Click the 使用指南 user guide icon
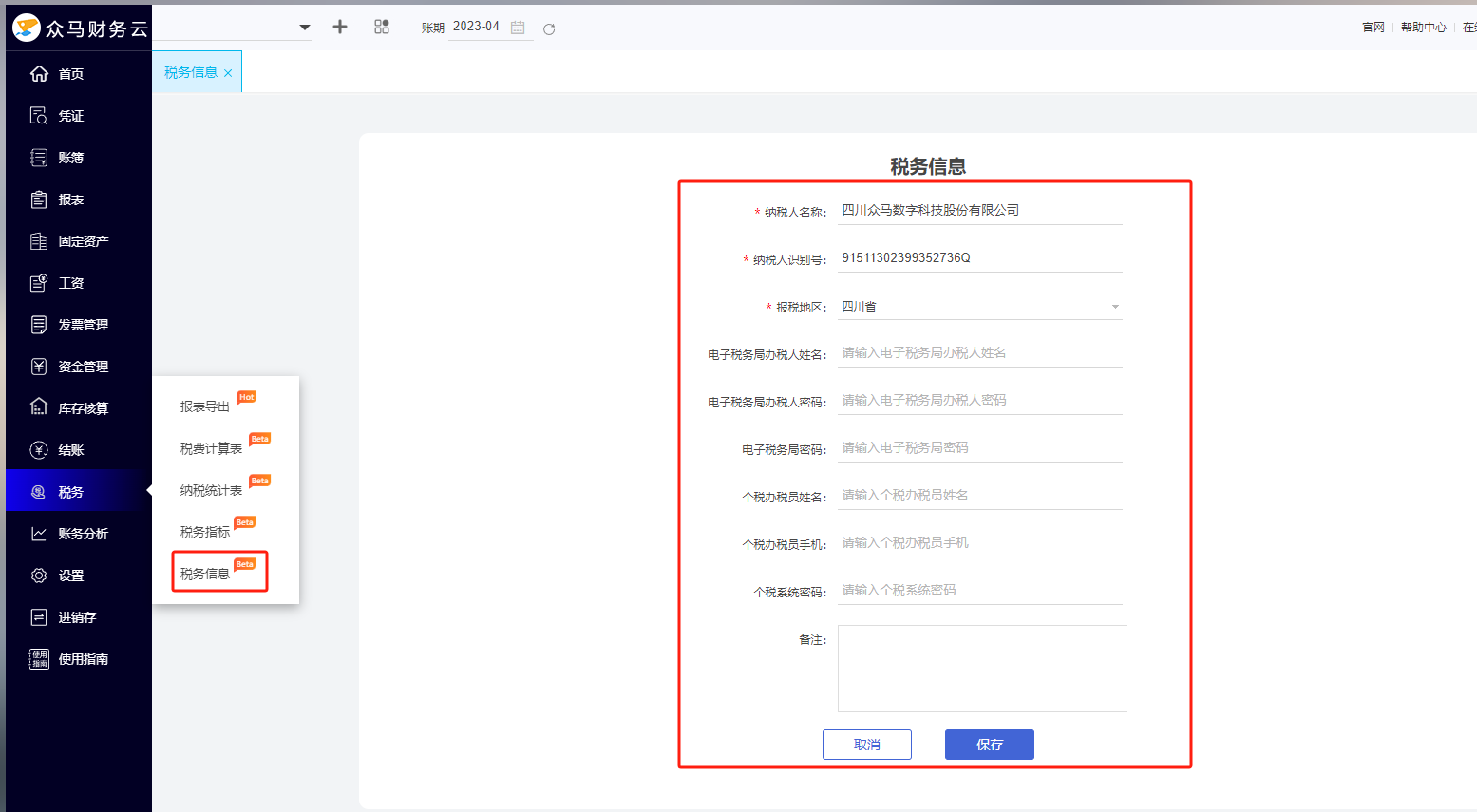Viewport: 1477px width, 812px height. (x=39, y=658)
